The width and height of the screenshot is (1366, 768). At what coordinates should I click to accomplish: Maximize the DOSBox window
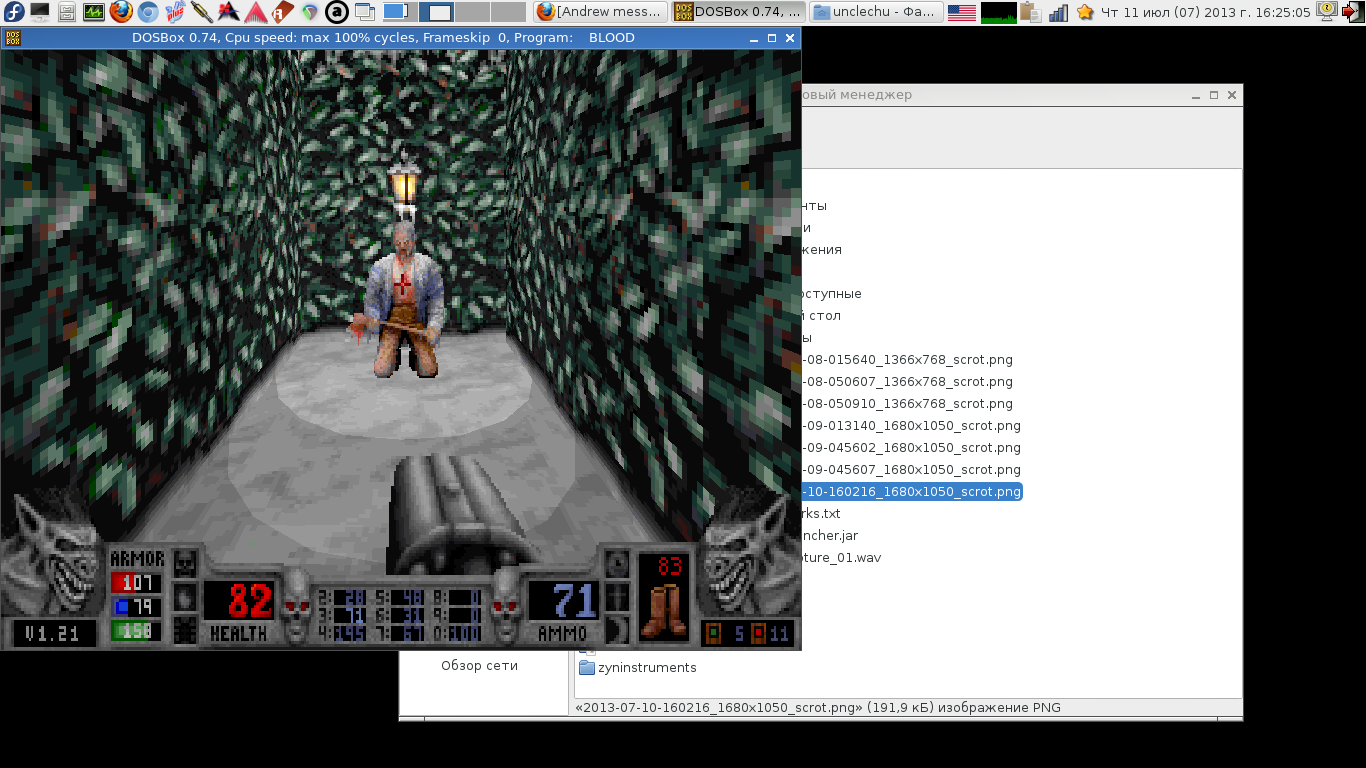772,38
